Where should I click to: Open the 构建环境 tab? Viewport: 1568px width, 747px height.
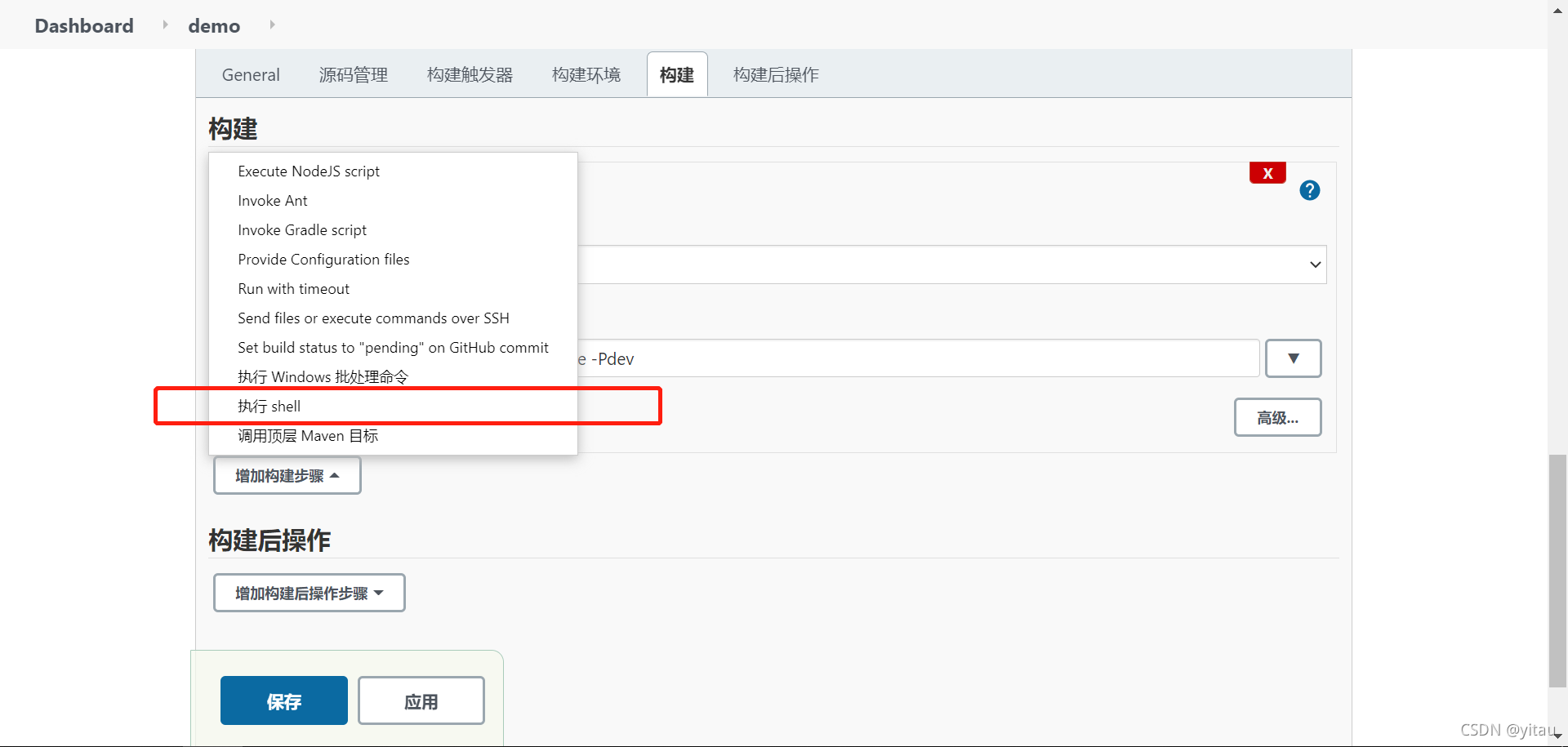pyautogui.click(x=586, y=75)
